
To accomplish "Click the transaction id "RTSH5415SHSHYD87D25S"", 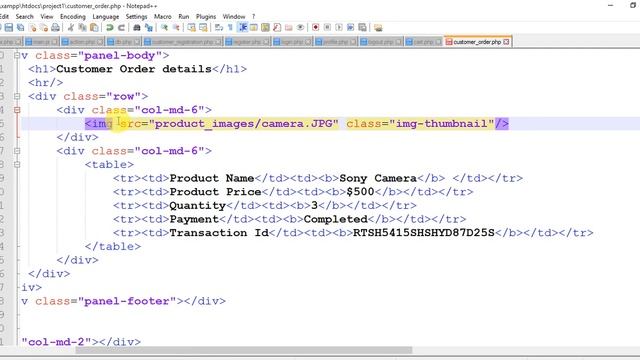I will 424,233.
